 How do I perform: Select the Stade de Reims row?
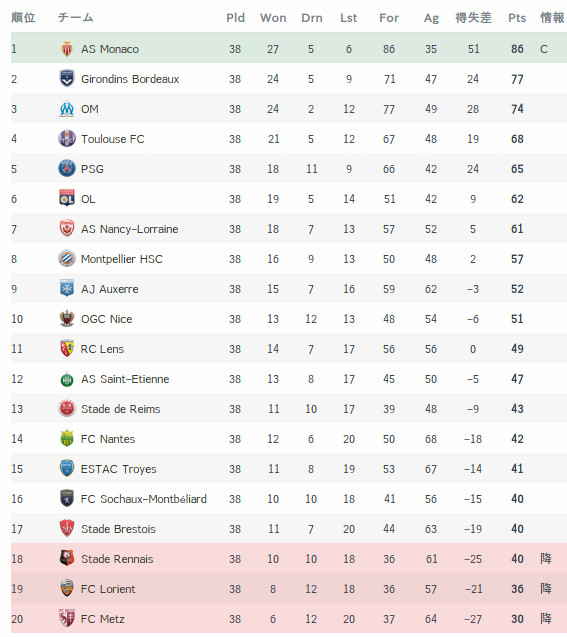pyautogui.click(x=289, y=409)
